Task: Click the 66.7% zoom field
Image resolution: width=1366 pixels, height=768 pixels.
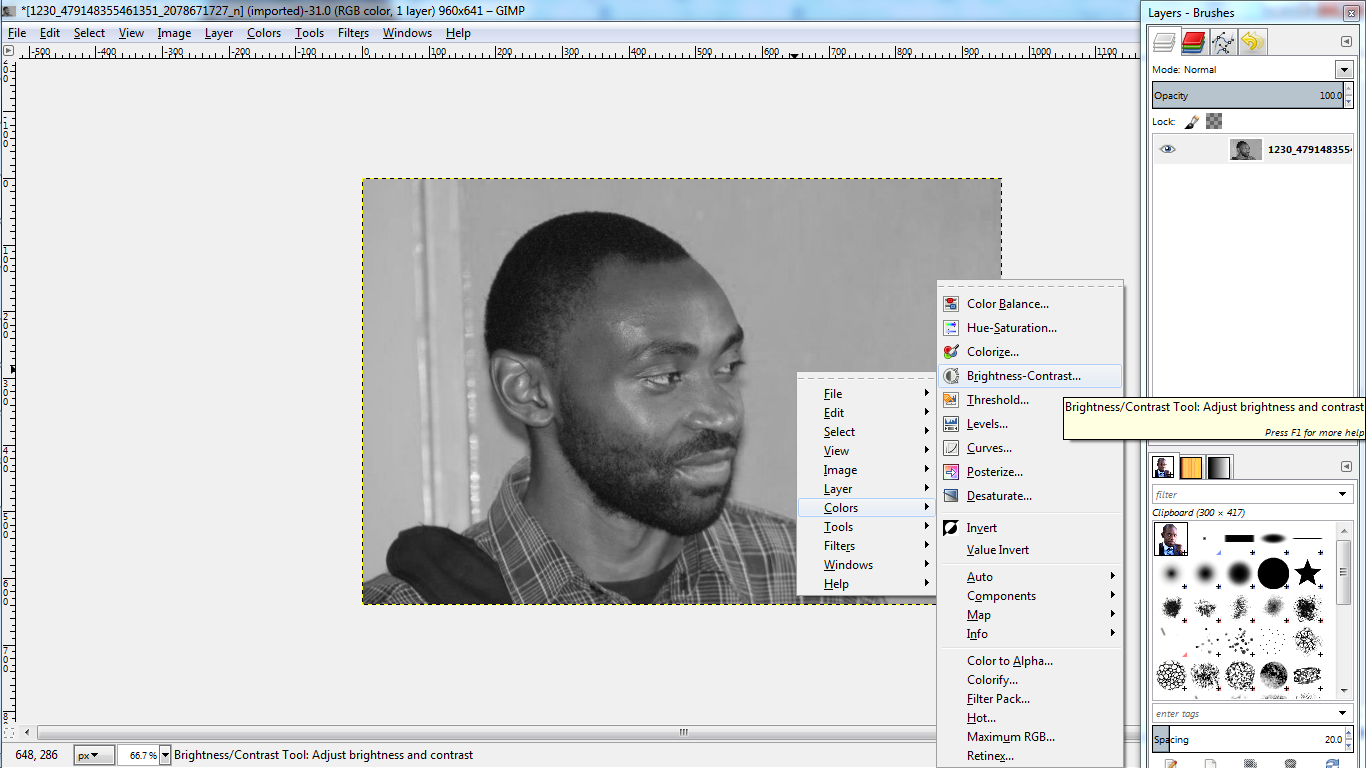Action: click(x=139, y=755)
